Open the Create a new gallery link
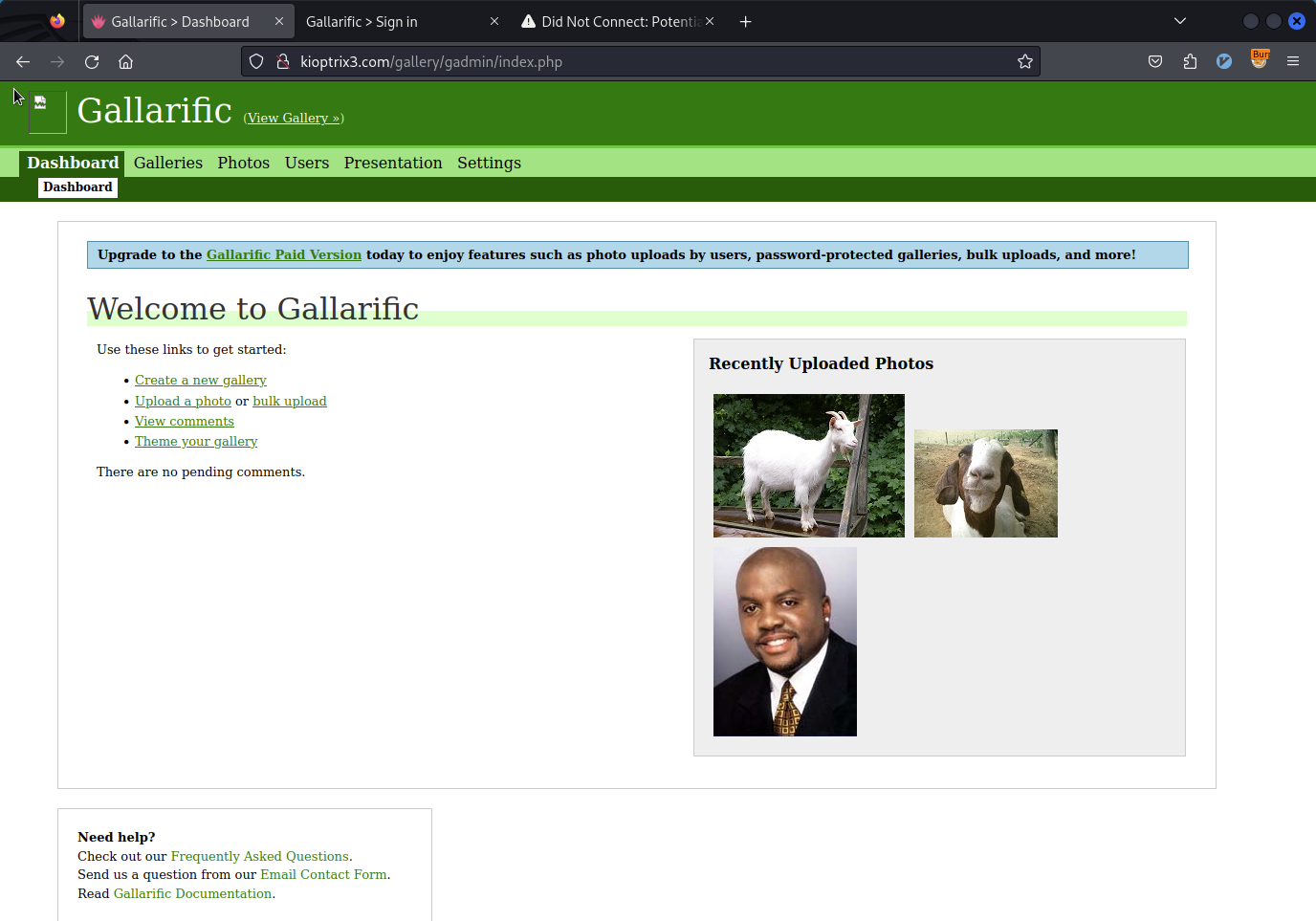Viewport: 1316px width, 921px height. click(x=200, y=380)
